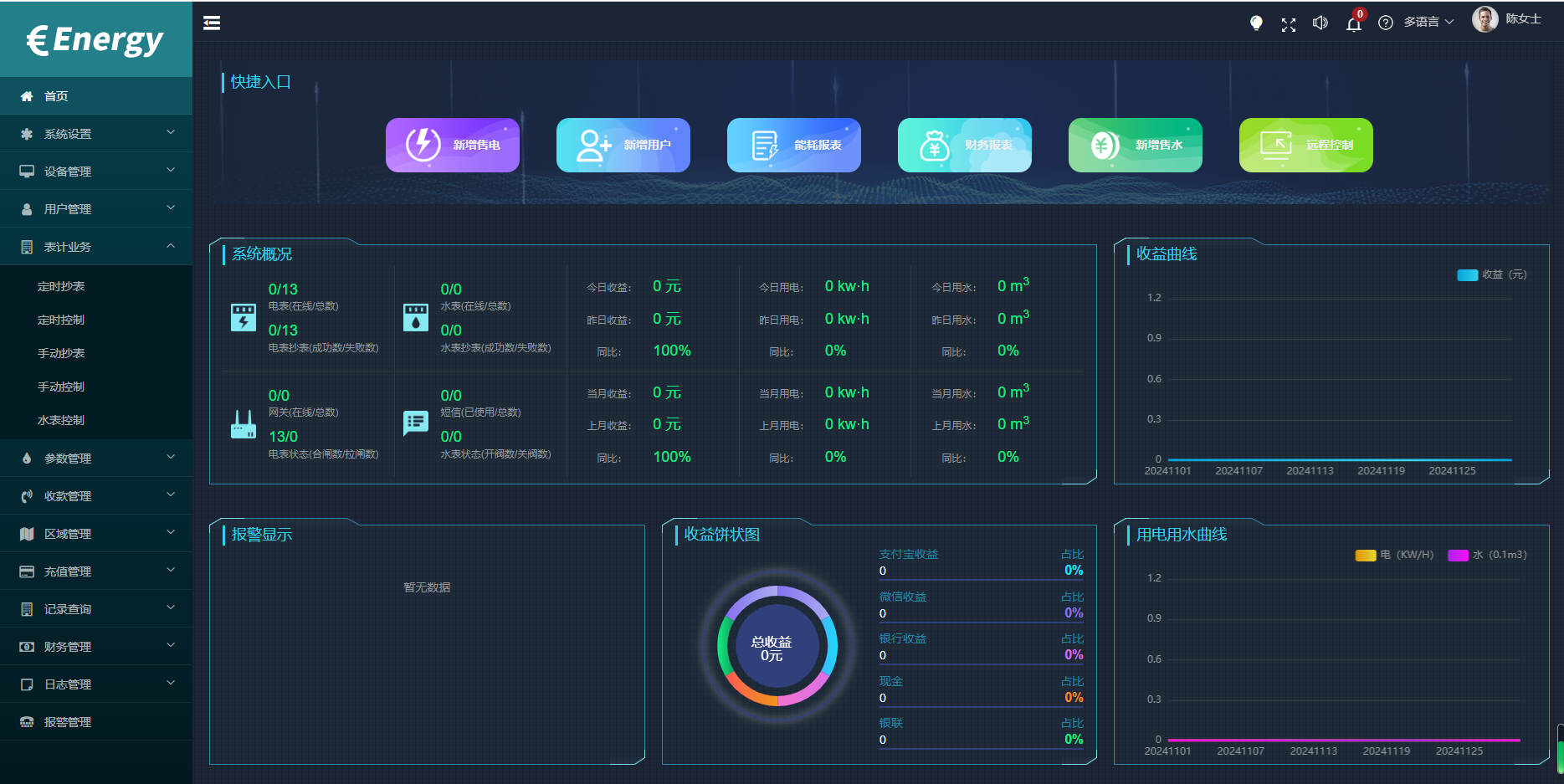Collapse the 表计业务 menu
This screenshot has height=784, width=1564.
(x=96, y=247)
